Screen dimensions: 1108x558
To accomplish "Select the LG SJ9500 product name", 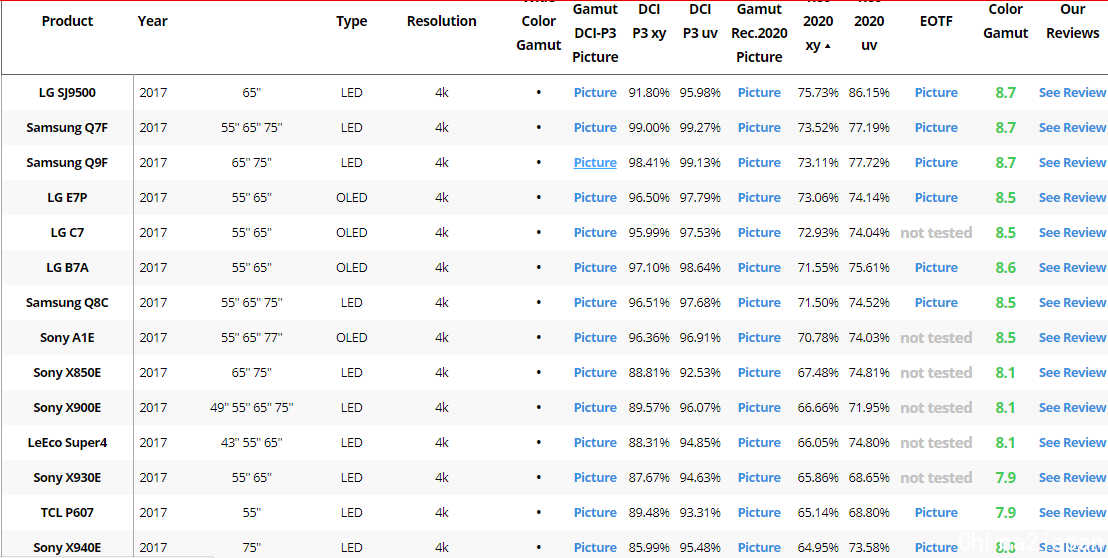I will coord(67,93).
